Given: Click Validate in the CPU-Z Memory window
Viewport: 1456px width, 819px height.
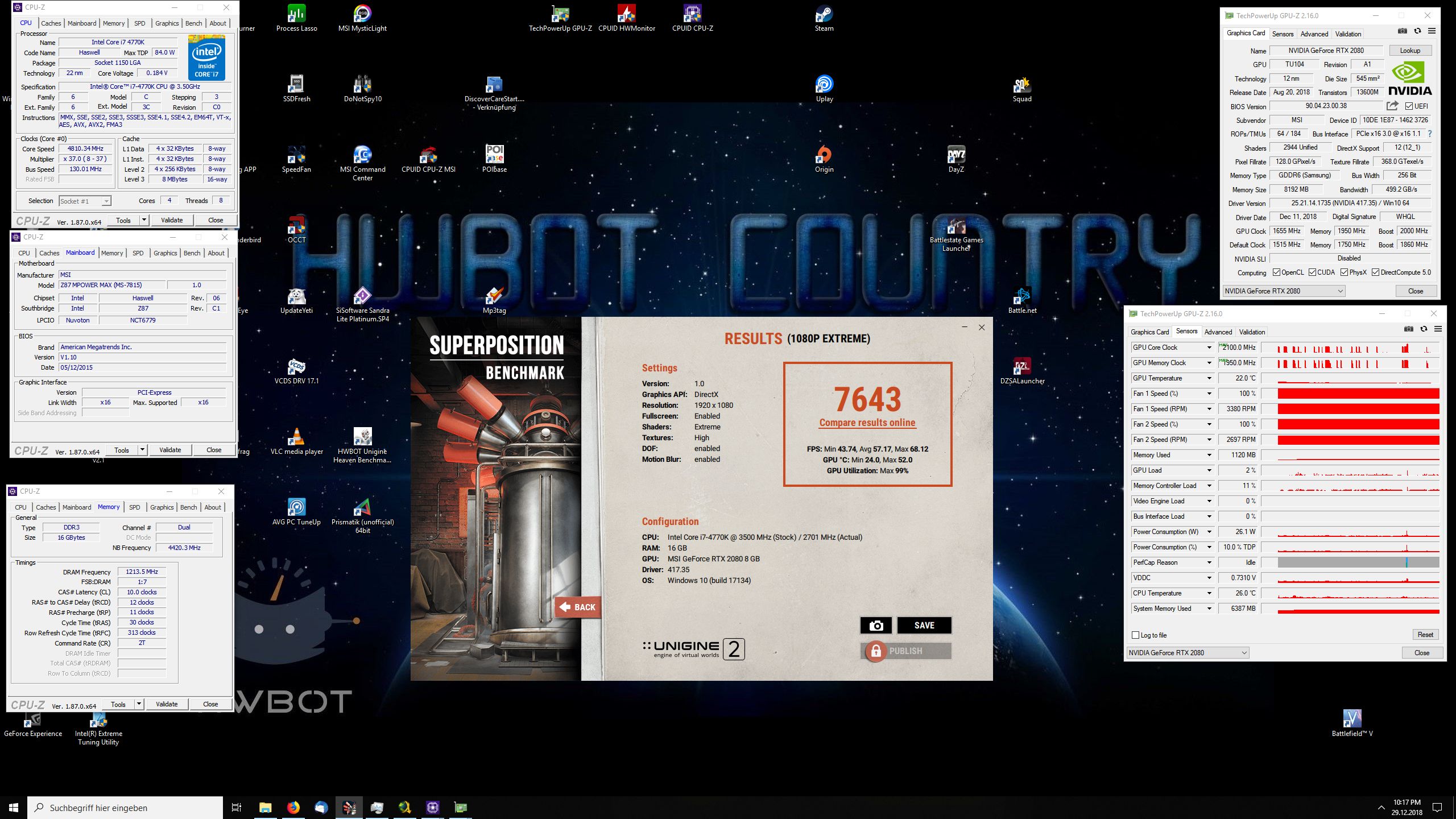Looking at the screenshot, I should [x=167, y=704].
